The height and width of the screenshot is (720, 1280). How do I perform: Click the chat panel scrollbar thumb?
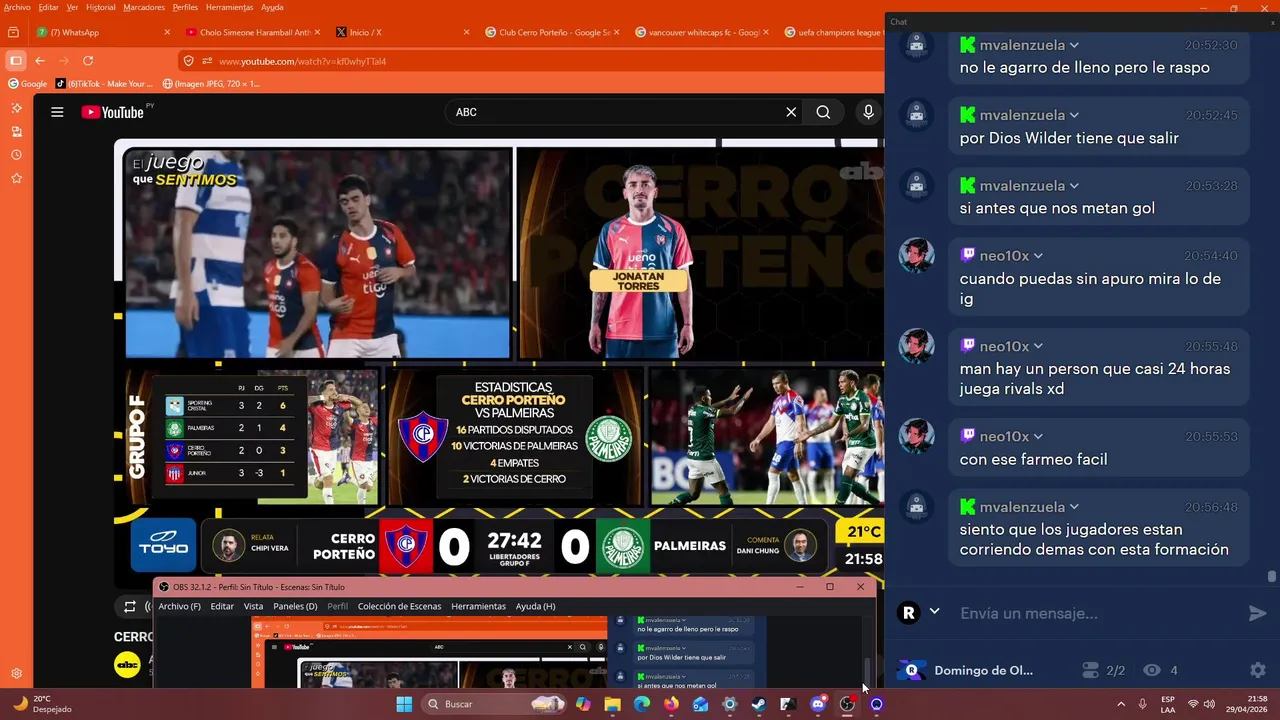pos(1271,576)
